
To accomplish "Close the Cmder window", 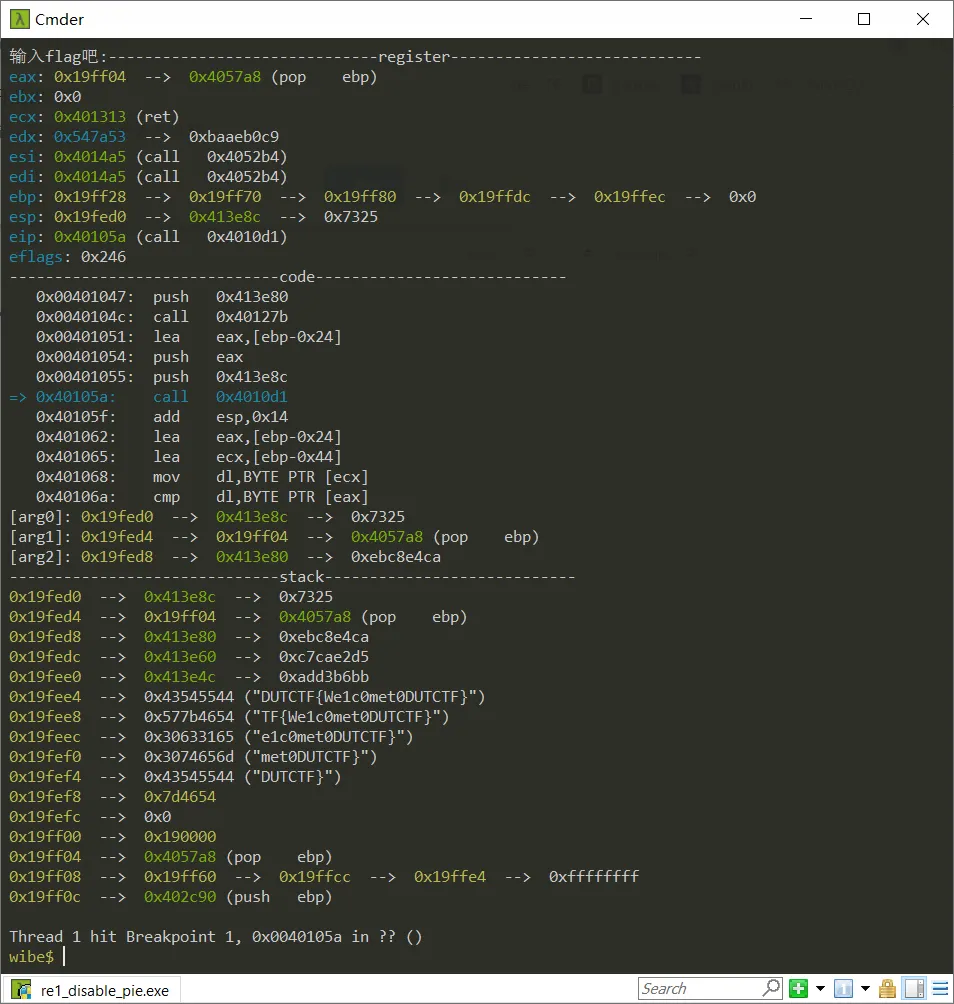I will pos(923,19).
